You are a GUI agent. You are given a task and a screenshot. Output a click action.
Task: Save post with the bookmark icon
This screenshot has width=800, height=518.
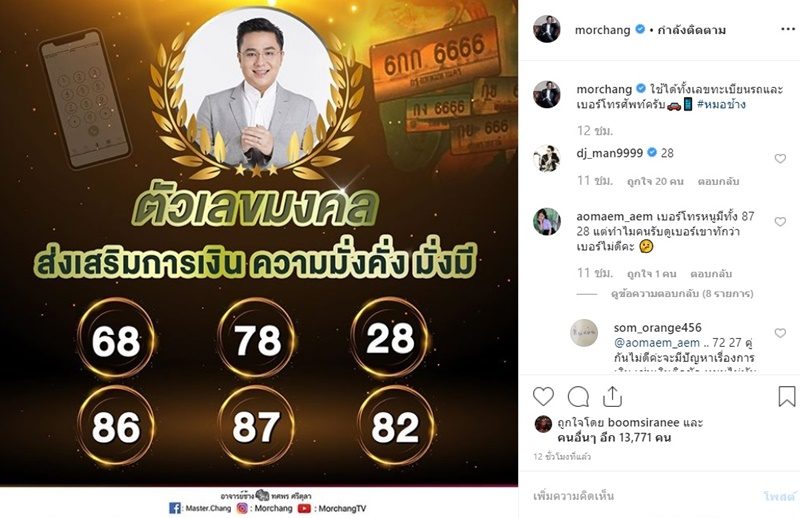pyautogui.click(x=787, y=396)
